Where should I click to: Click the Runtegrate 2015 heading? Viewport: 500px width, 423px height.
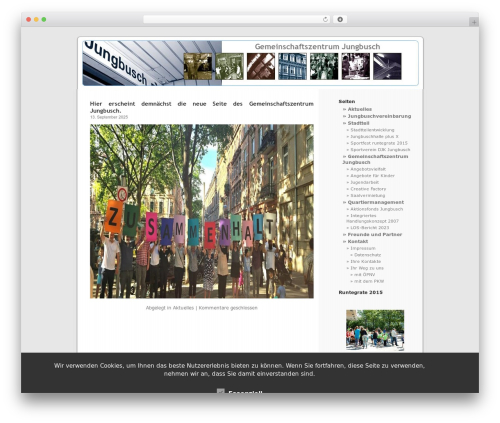pos(361,293)
